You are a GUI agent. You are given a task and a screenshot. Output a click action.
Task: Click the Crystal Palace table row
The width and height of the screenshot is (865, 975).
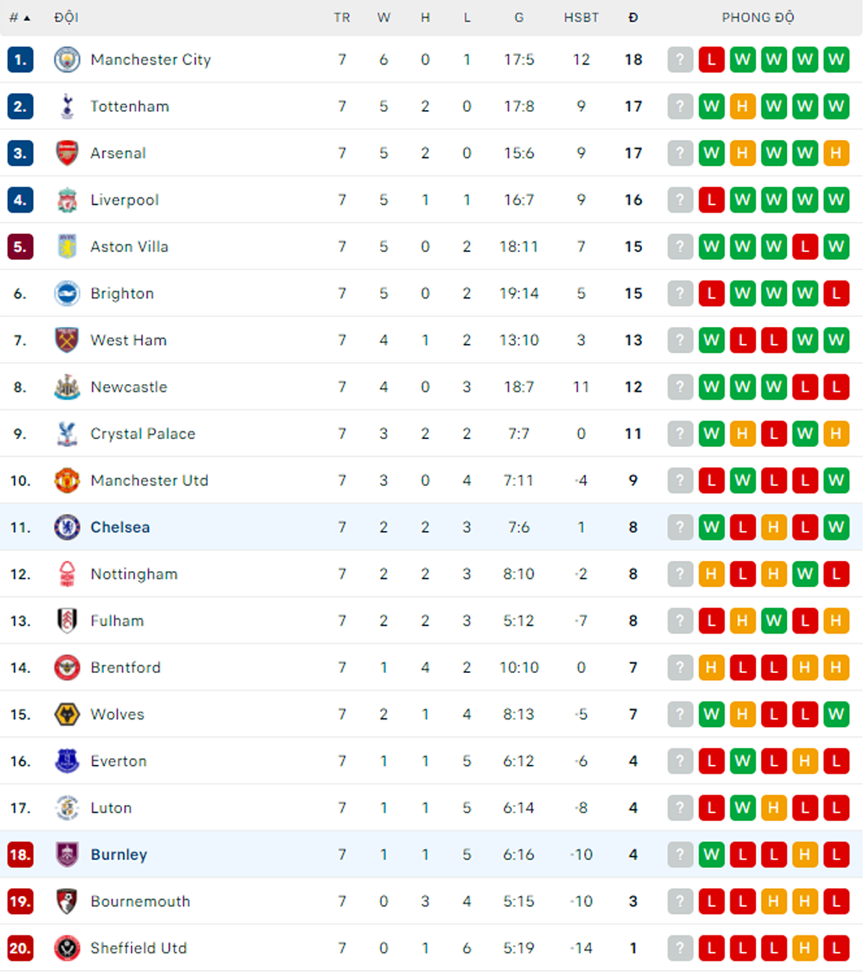432,434
